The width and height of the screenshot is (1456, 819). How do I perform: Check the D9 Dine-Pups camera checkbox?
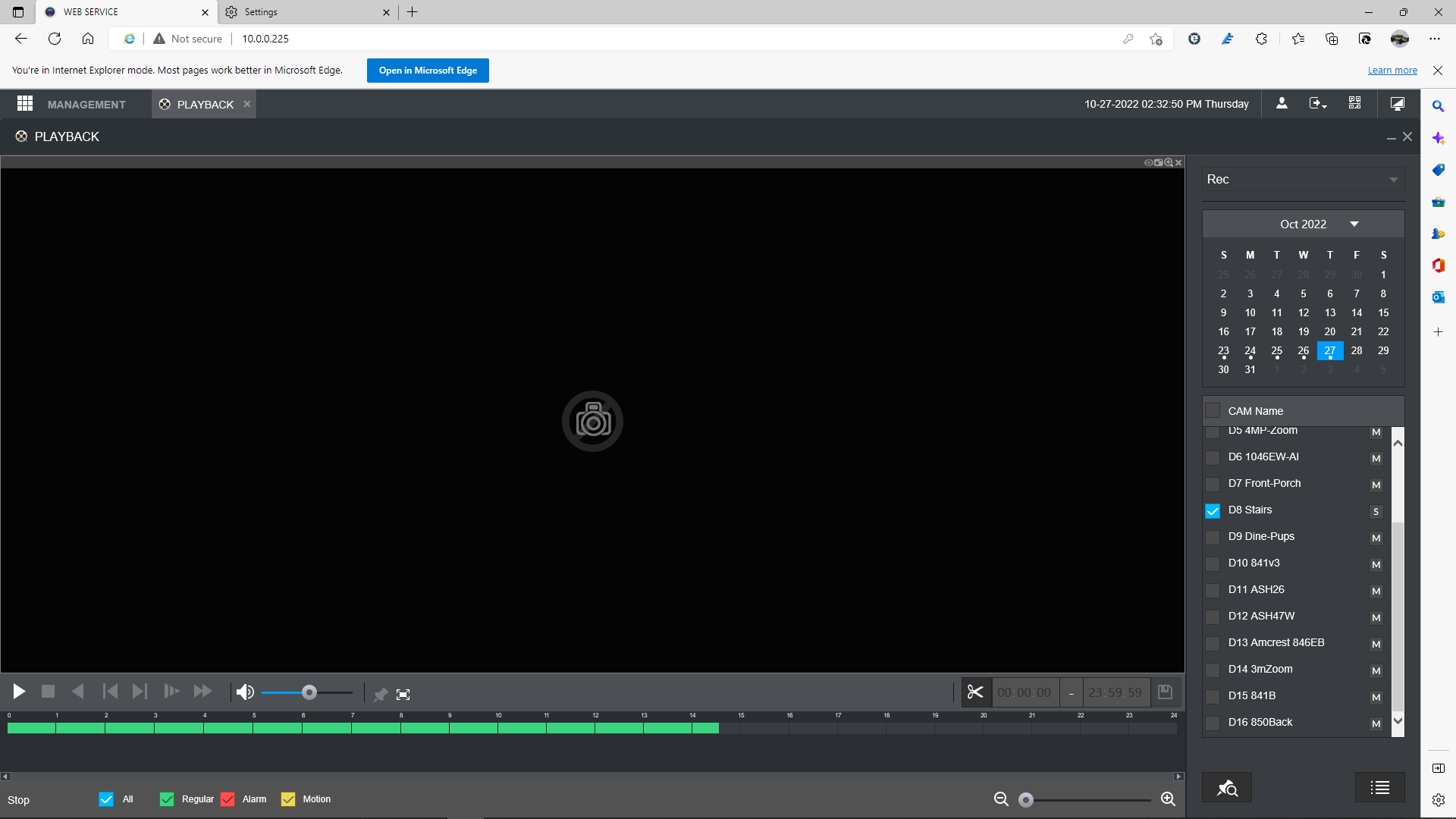(1213, 538)
